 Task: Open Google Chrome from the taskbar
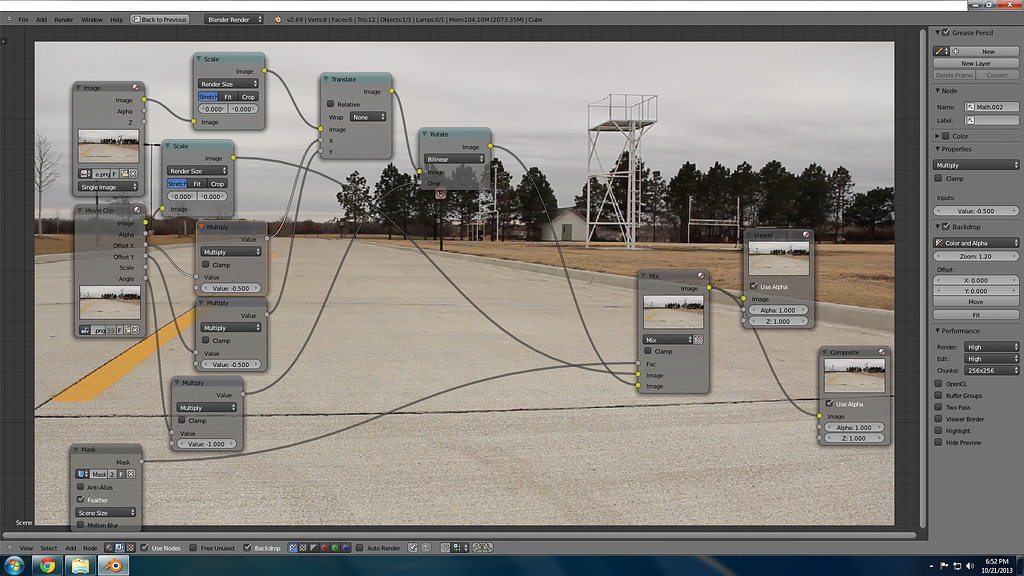(47, 566)
